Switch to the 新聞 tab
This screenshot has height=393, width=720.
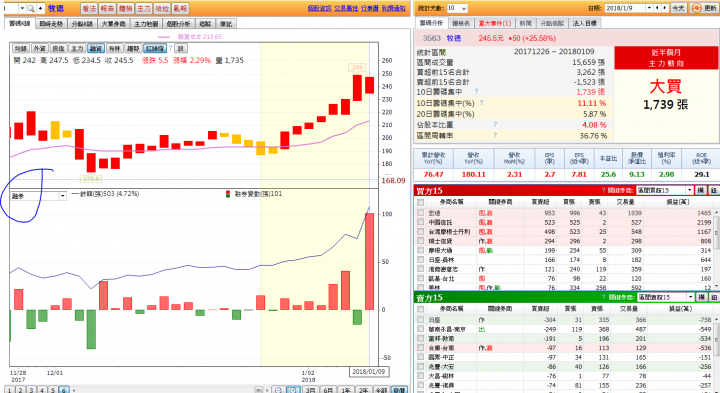(x=526, y=23)
